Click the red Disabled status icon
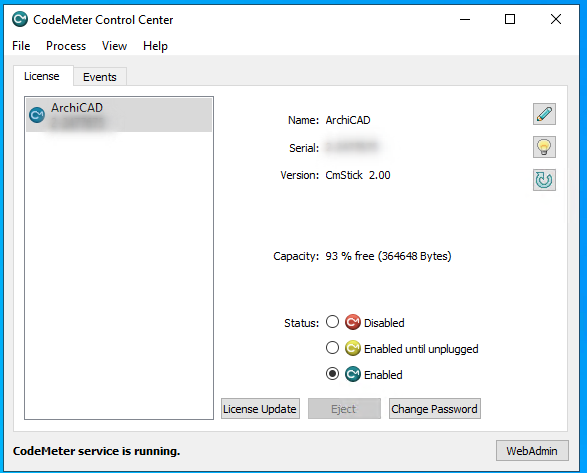Screen dimensions: 587x473 point(352,322)
